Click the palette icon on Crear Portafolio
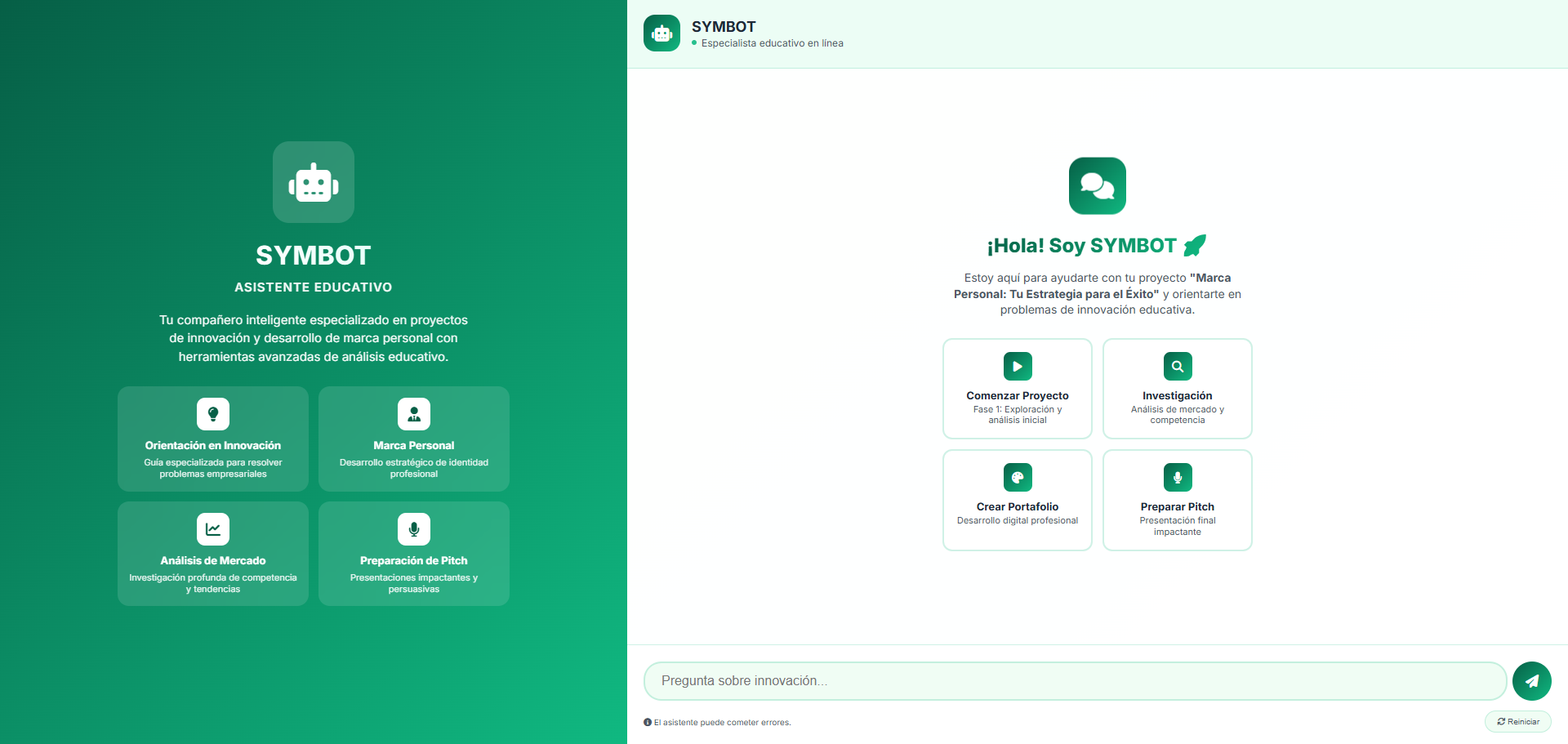The width and height of the screenshot is (1568, 744). 1017,477
